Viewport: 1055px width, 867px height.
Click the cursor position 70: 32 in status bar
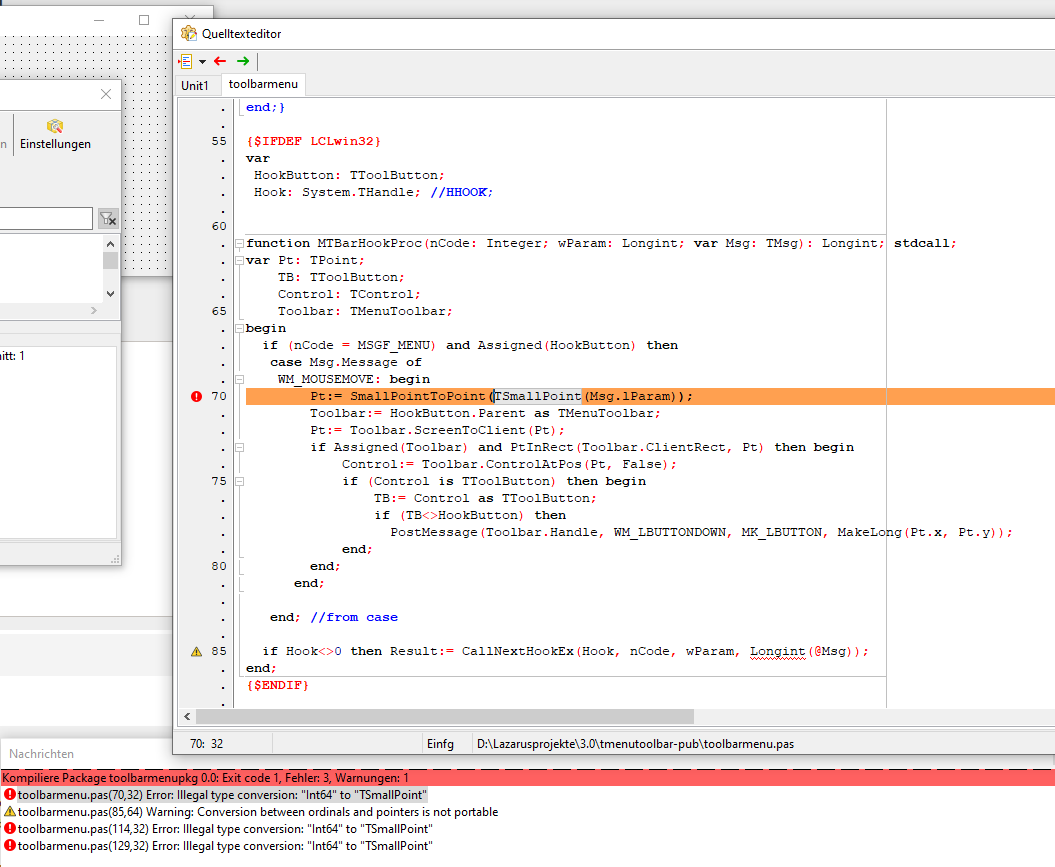coord(207,744)
